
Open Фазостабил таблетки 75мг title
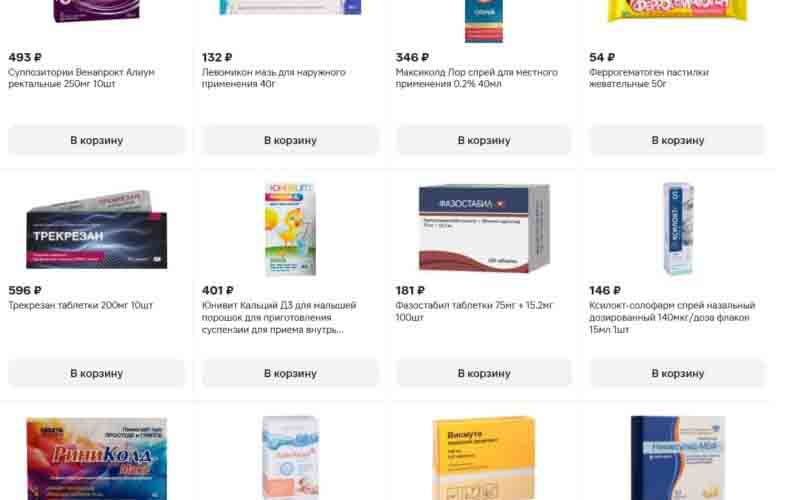(474, 311)
